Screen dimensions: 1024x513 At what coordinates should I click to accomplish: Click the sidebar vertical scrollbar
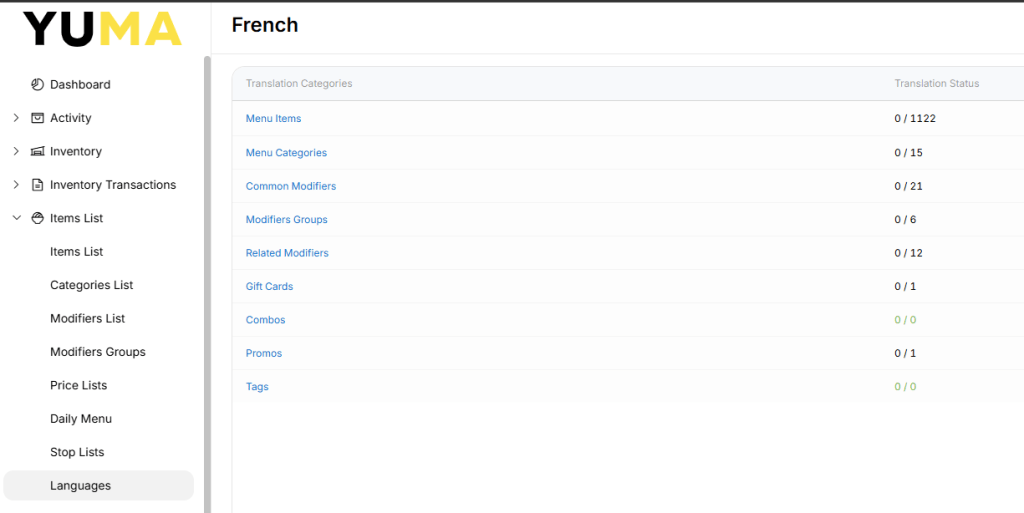coord(208,285)
